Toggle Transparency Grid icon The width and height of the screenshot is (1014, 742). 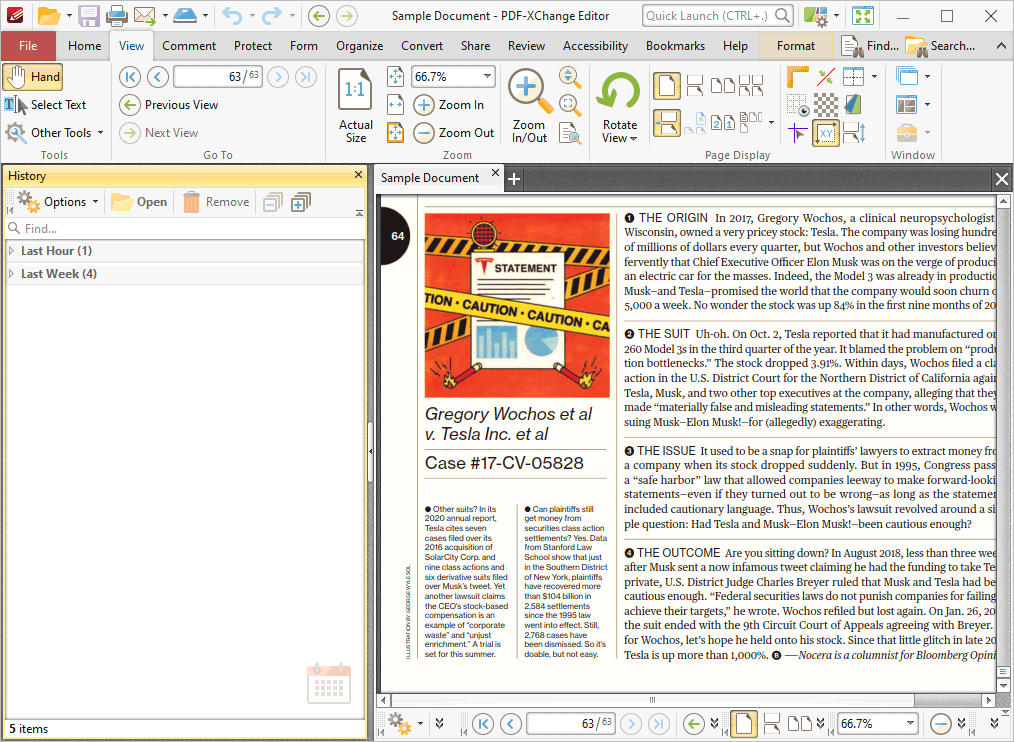[825, 105]
